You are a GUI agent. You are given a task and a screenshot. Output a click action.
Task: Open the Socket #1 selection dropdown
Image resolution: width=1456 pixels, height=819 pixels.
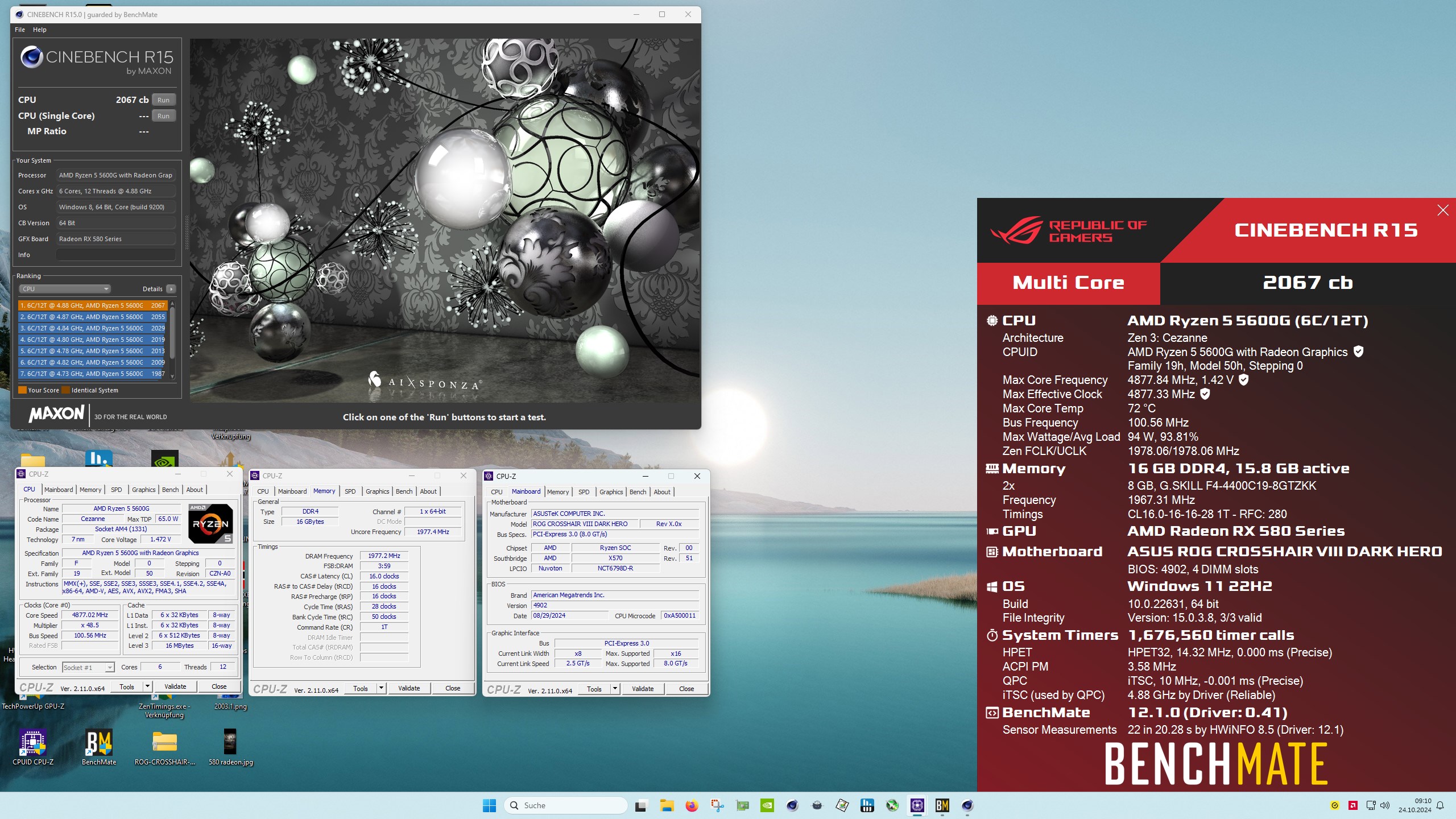coord(88,667)
